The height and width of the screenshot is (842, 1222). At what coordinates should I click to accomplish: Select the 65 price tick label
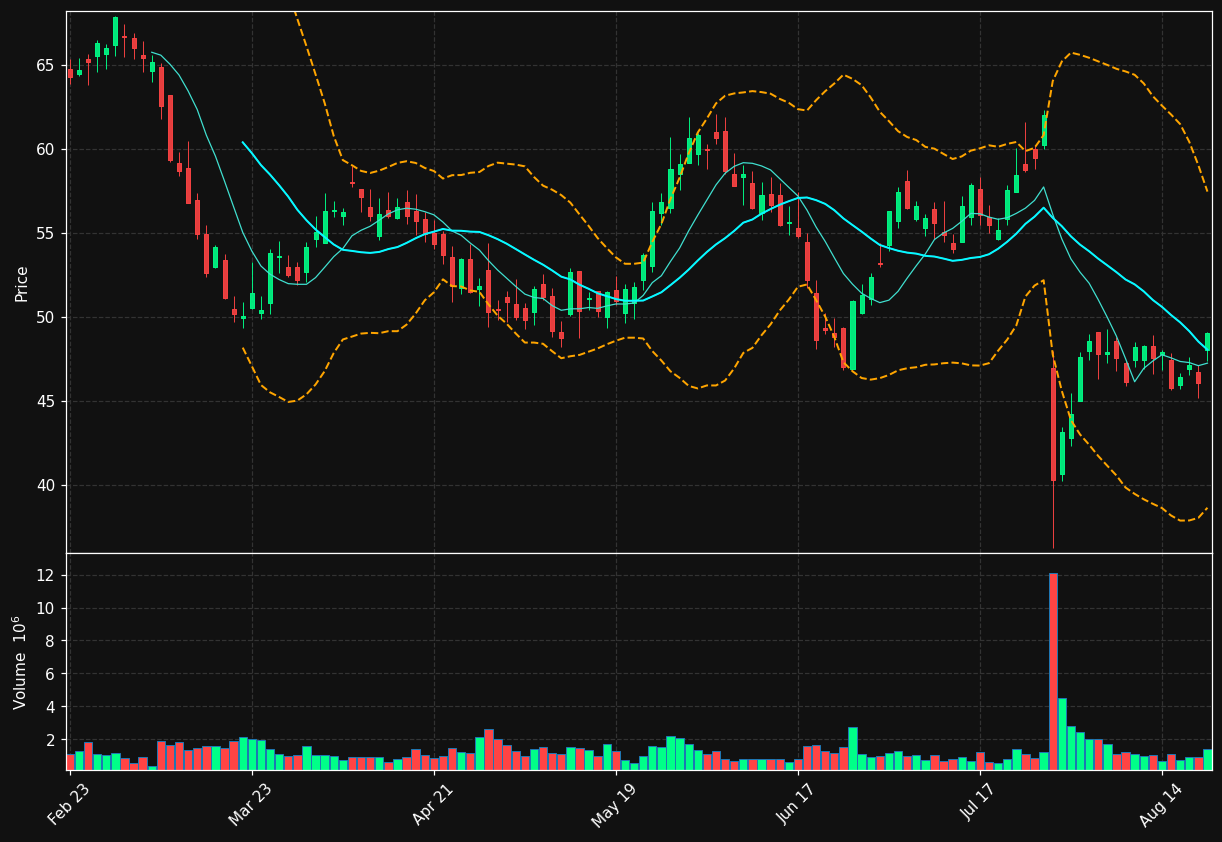click(x=45, y=66)
